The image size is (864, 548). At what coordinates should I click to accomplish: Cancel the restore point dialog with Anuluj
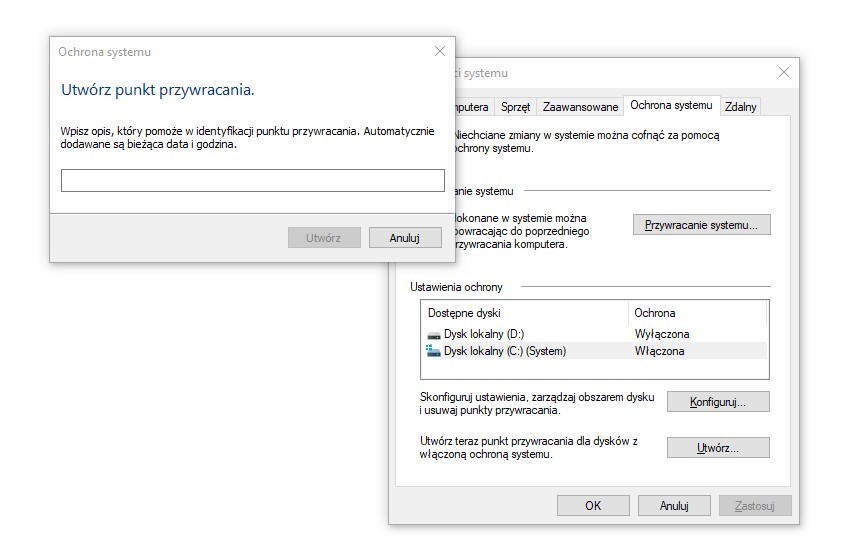coord(405,238)
